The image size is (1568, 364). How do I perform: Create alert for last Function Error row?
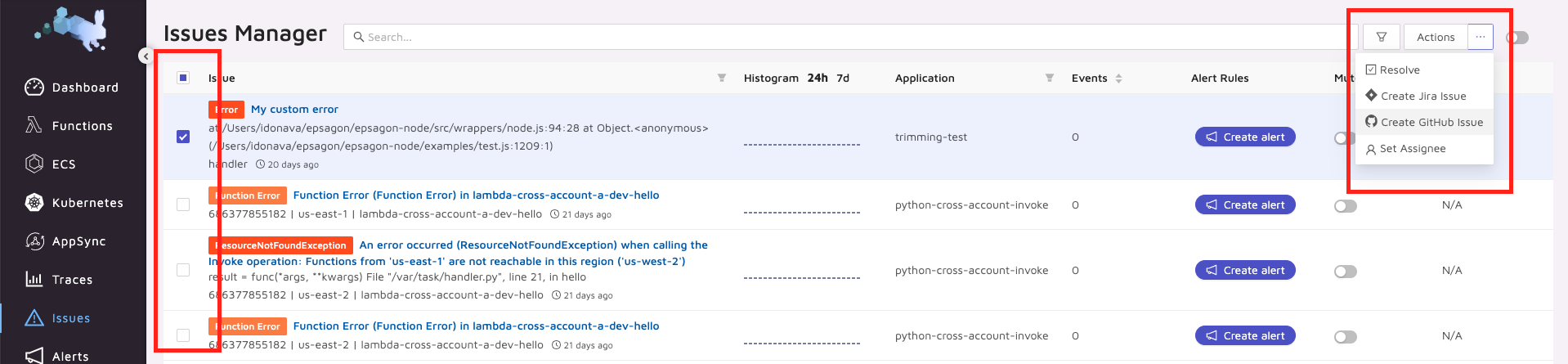(x=1245, y=335)
